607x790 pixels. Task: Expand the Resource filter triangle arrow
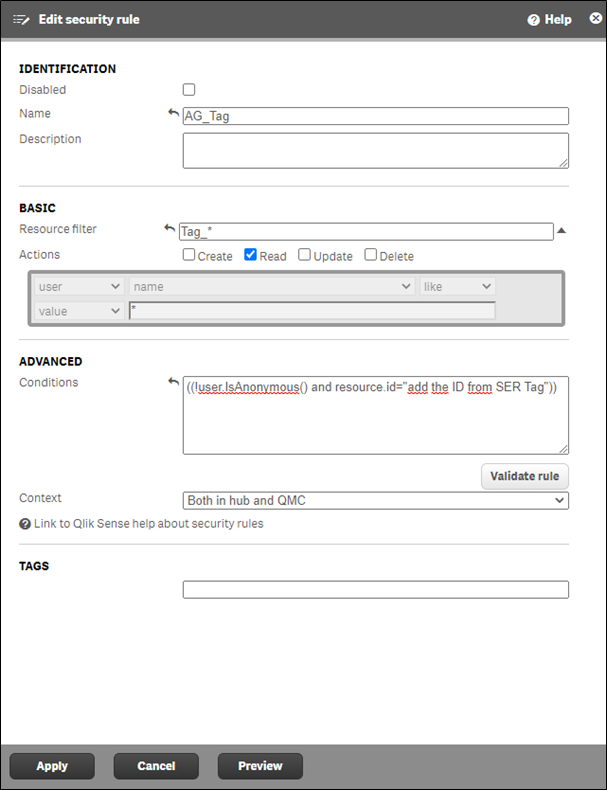[562, 231]
